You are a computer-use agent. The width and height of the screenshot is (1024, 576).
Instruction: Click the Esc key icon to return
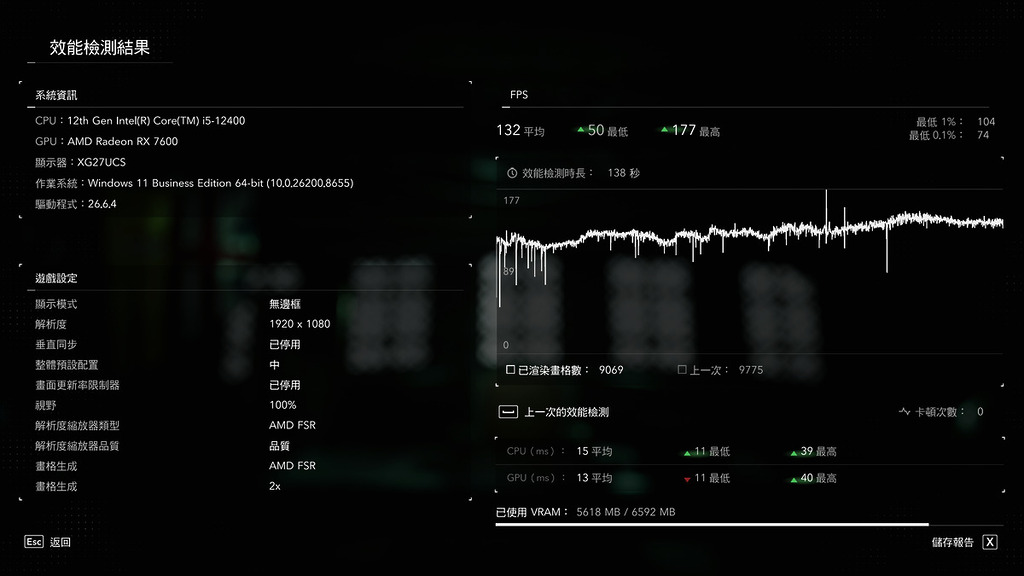click(34, 542)
